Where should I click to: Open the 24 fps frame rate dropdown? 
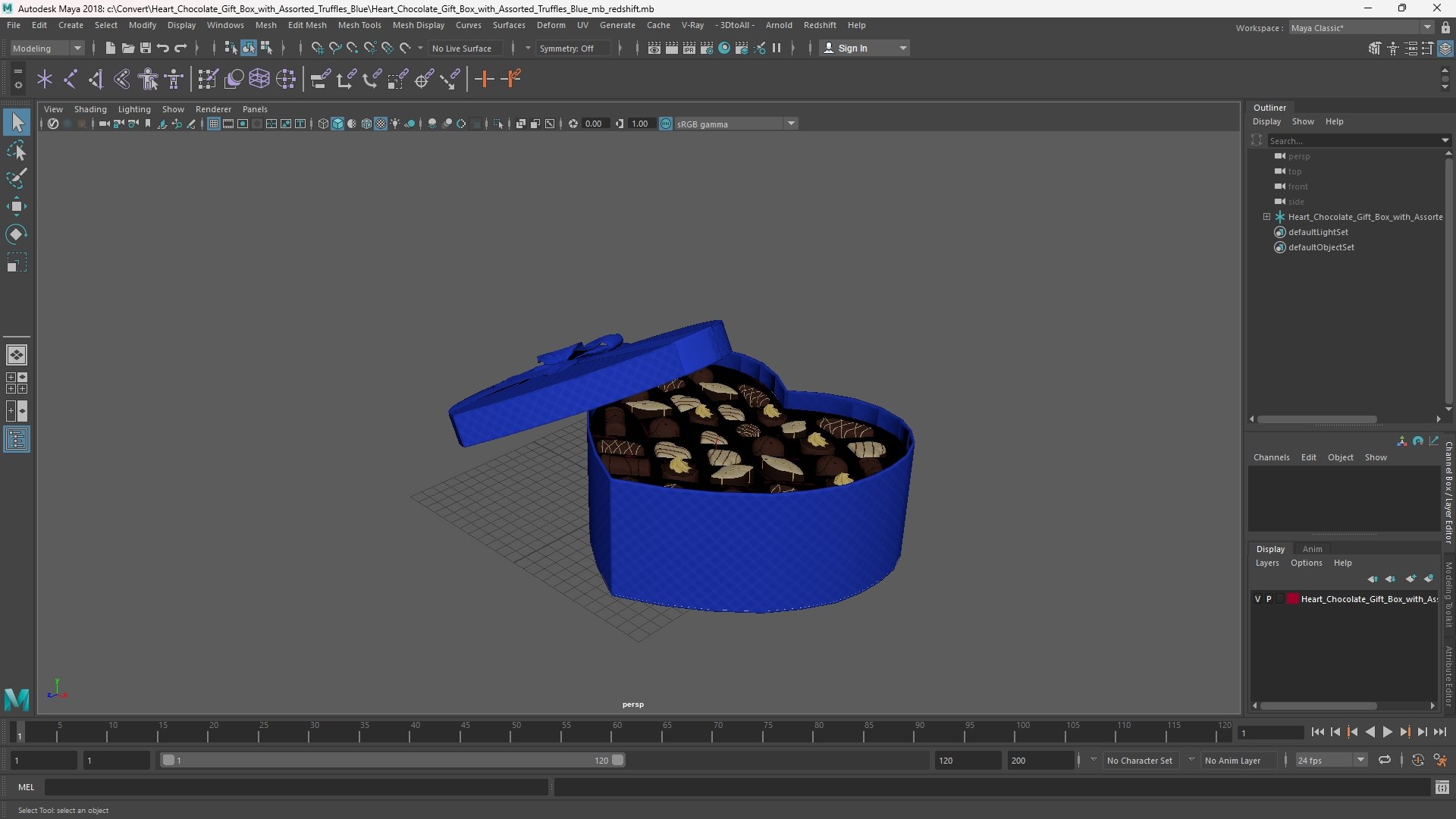1331,760
